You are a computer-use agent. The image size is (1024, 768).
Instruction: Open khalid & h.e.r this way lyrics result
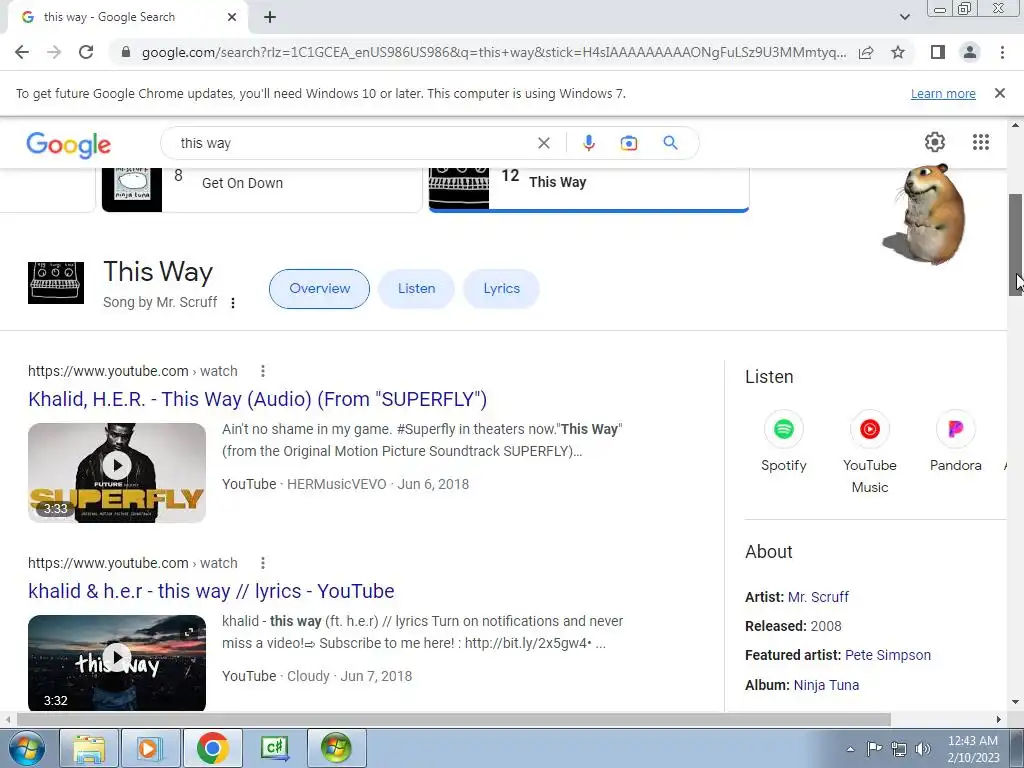(x=211, y=591)
